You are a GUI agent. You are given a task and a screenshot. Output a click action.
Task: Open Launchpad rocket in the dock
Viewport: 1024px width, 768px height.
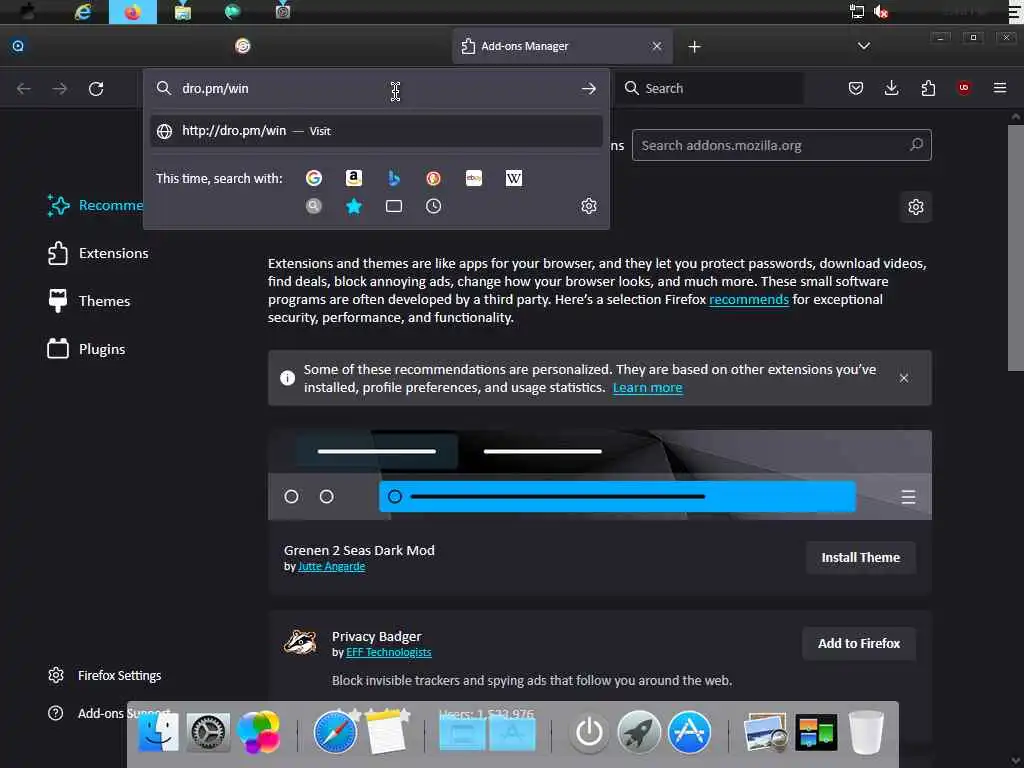(x=639, y=733)
